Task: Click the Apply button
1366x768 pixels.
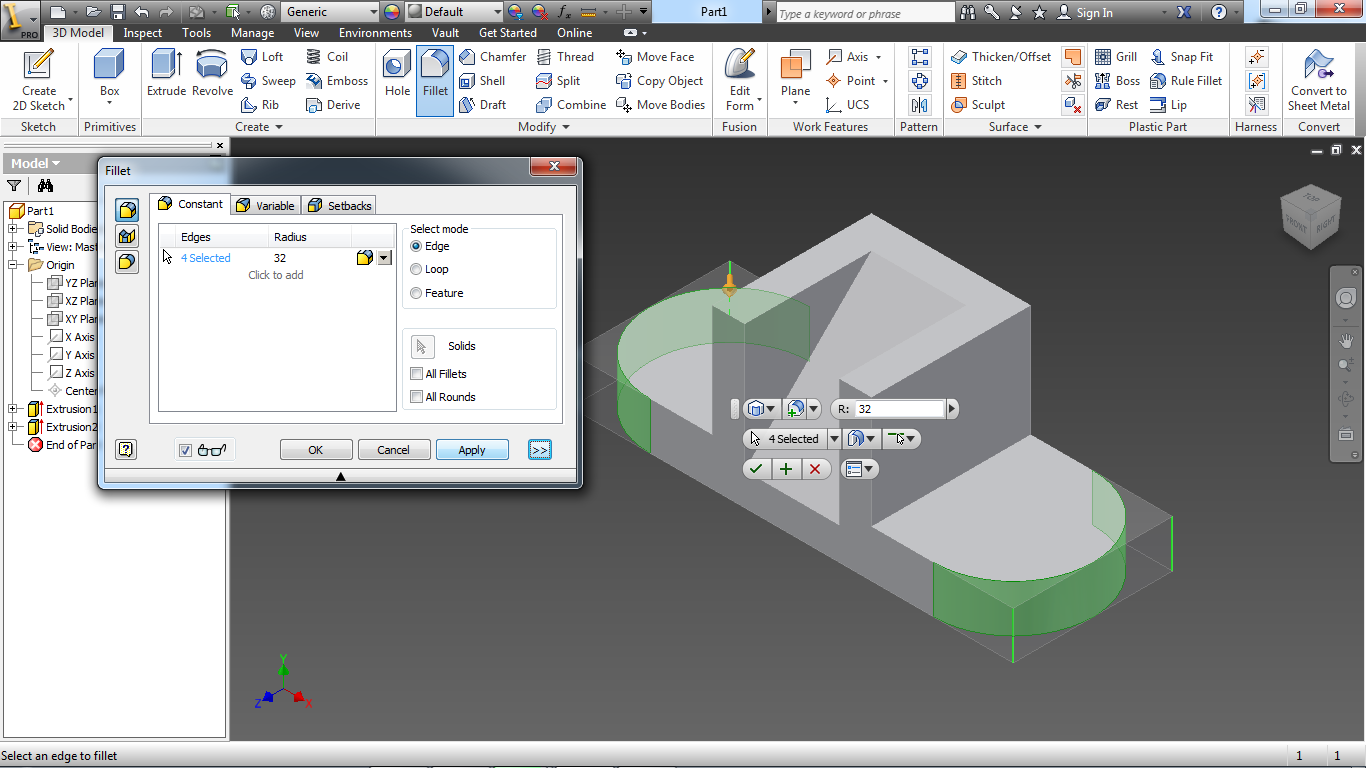Action: [472, 449]
